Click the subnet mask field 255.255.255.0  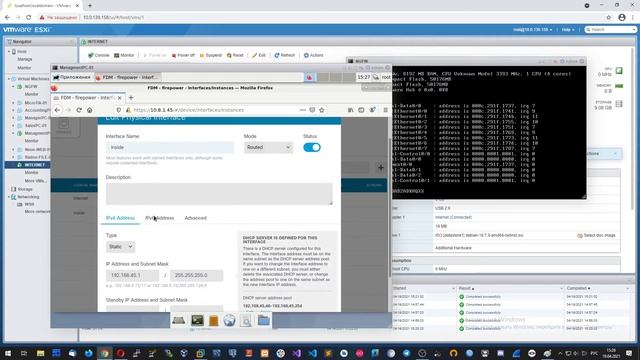tap(197, 276)
